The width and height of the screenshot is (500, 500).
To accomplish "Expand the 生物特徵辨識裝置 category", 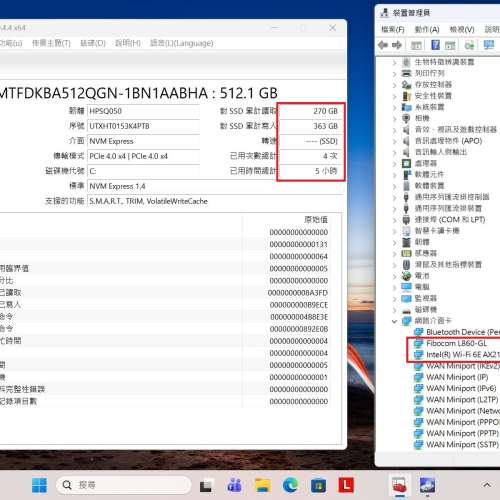I will (395, 62).
